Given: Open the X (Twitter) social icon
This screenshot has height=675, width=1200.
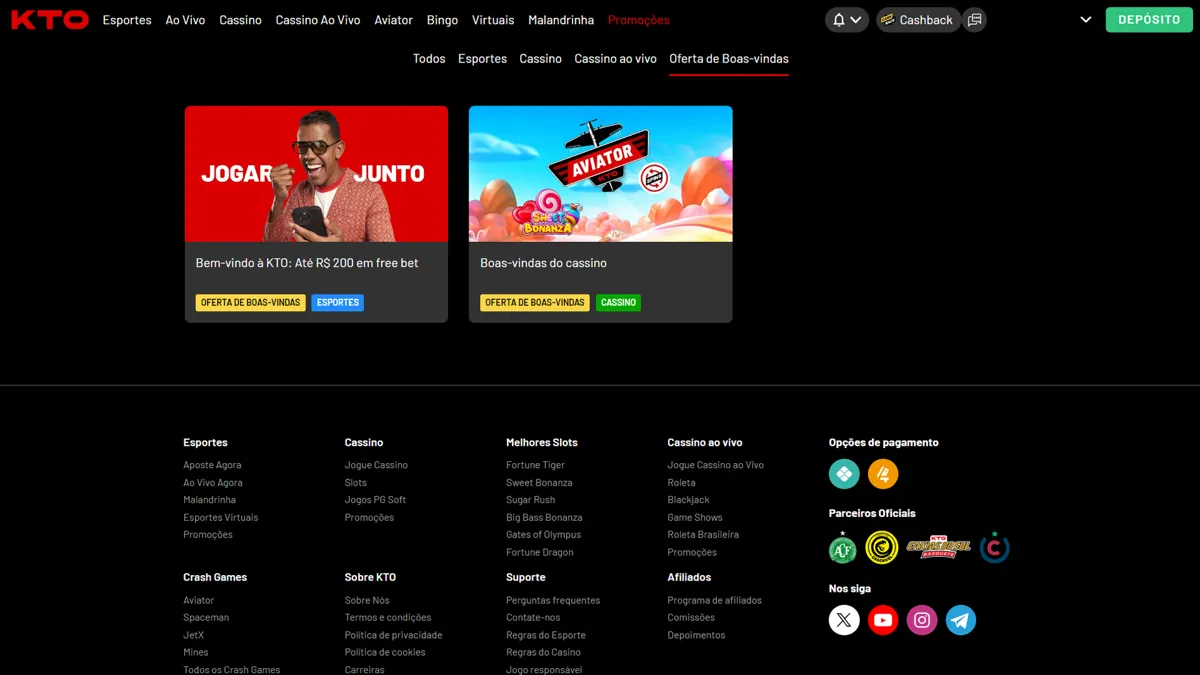Looking at the screenshot, I should pyautogui.click(x=844, y=620).
